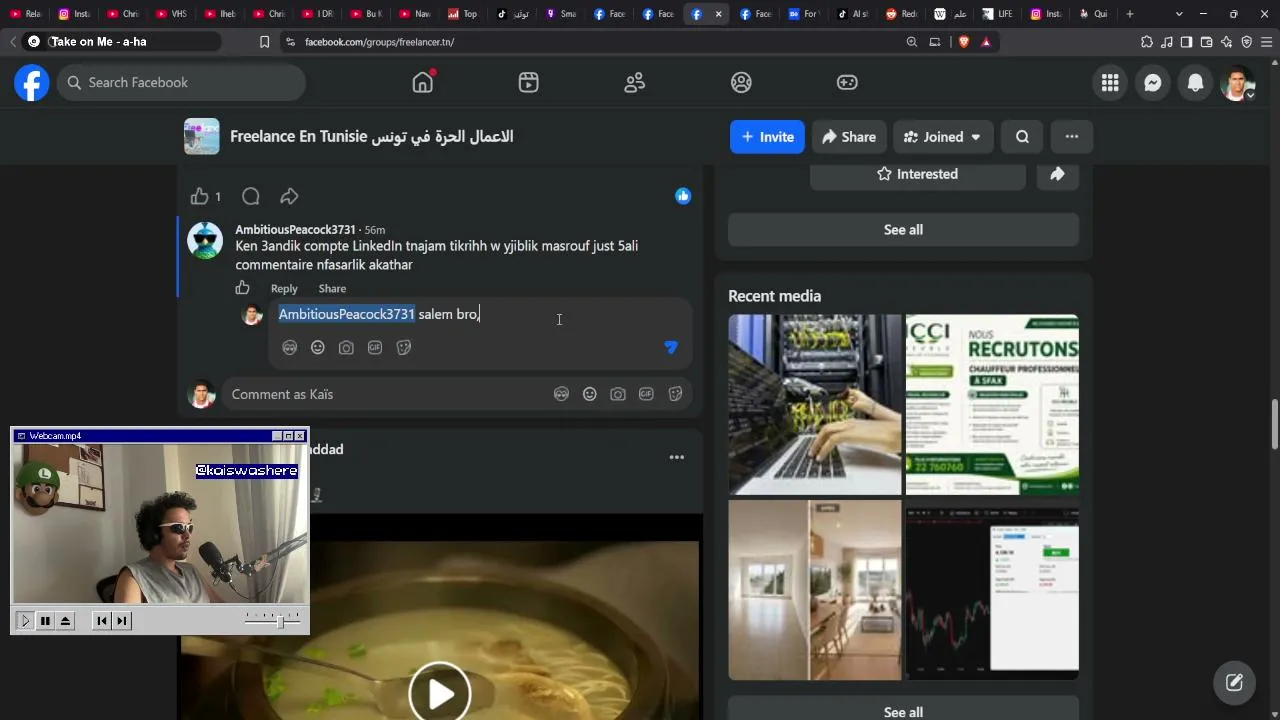Open the Groups icon in Facebook's top bar

[x=741, y=83]
